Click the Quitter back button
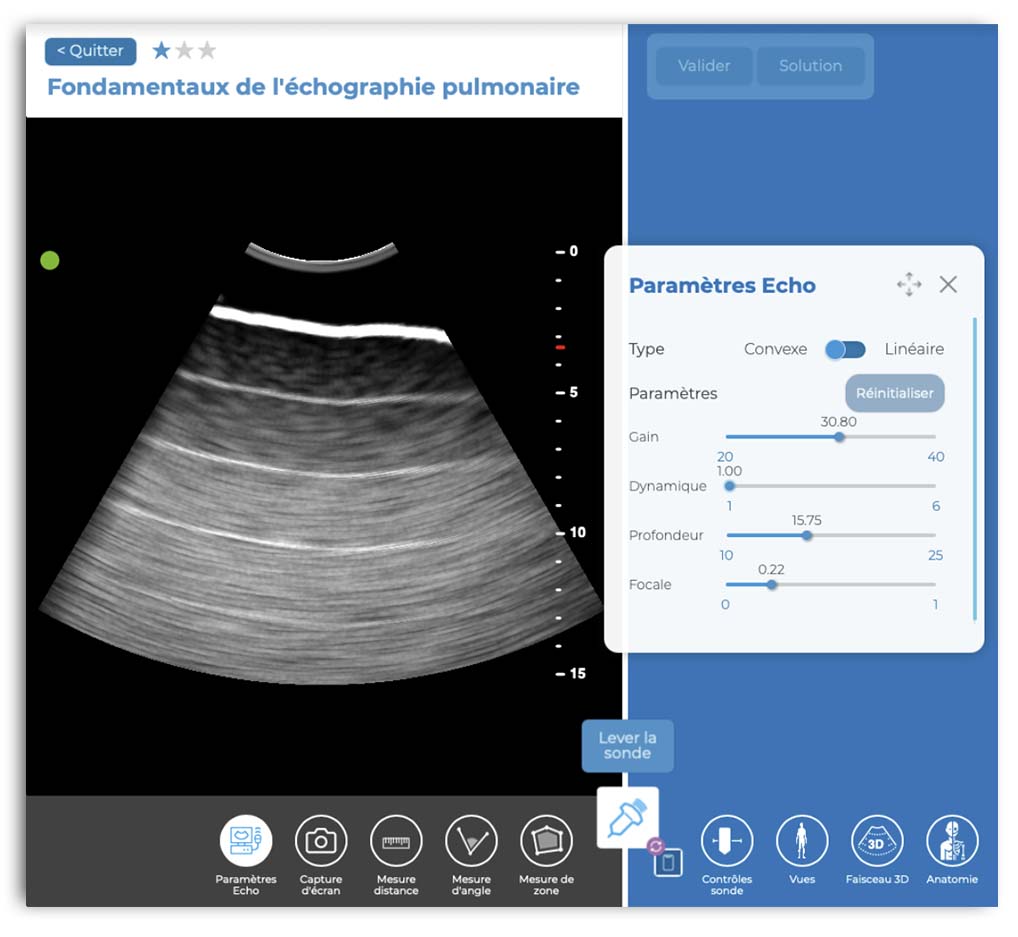1018x937 pixels. (90, 51)
